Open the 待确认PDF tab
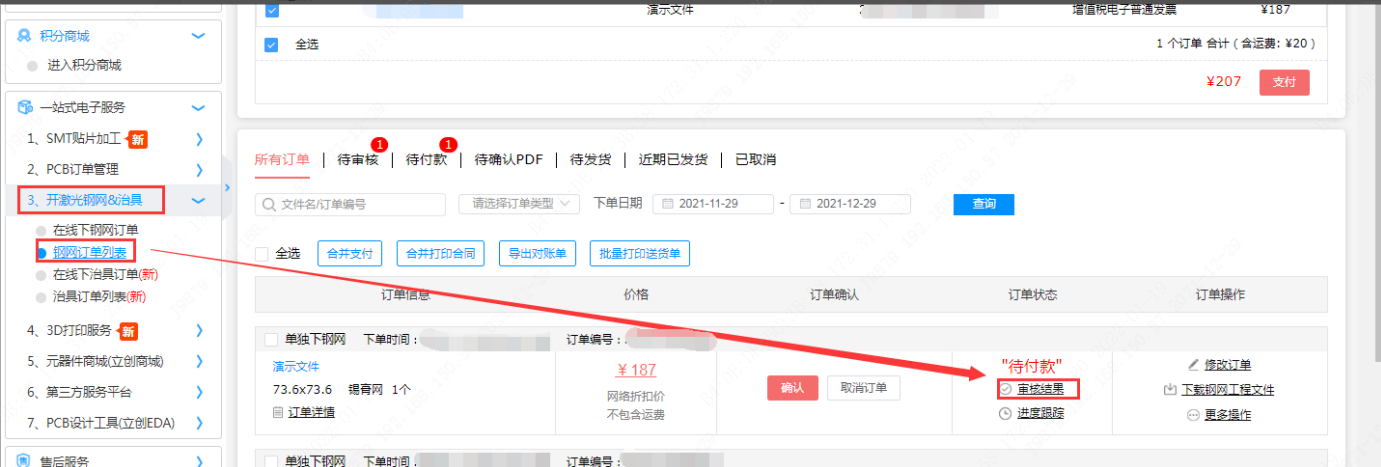The width and height of the screenshot is (1381, 467). pyautogui.click(x=508, y=160)
